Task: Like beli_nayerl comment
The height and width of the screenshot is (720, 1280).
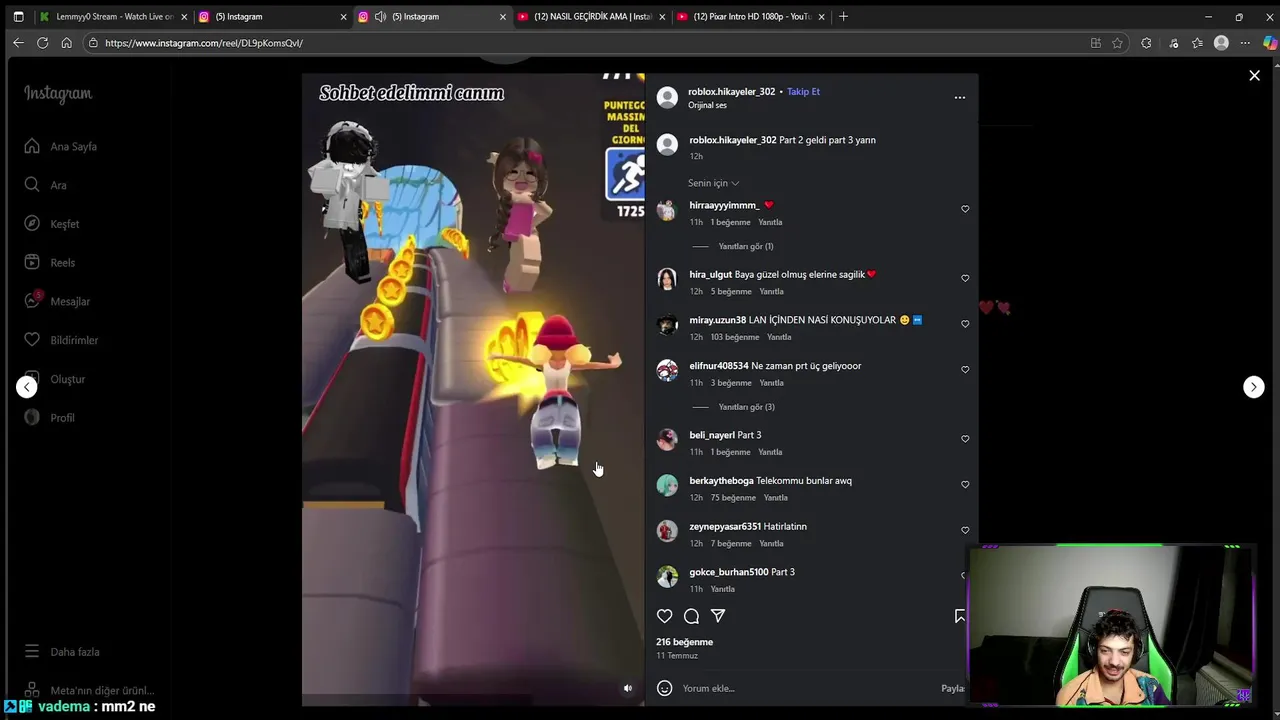Action: [x=965, y=439]
